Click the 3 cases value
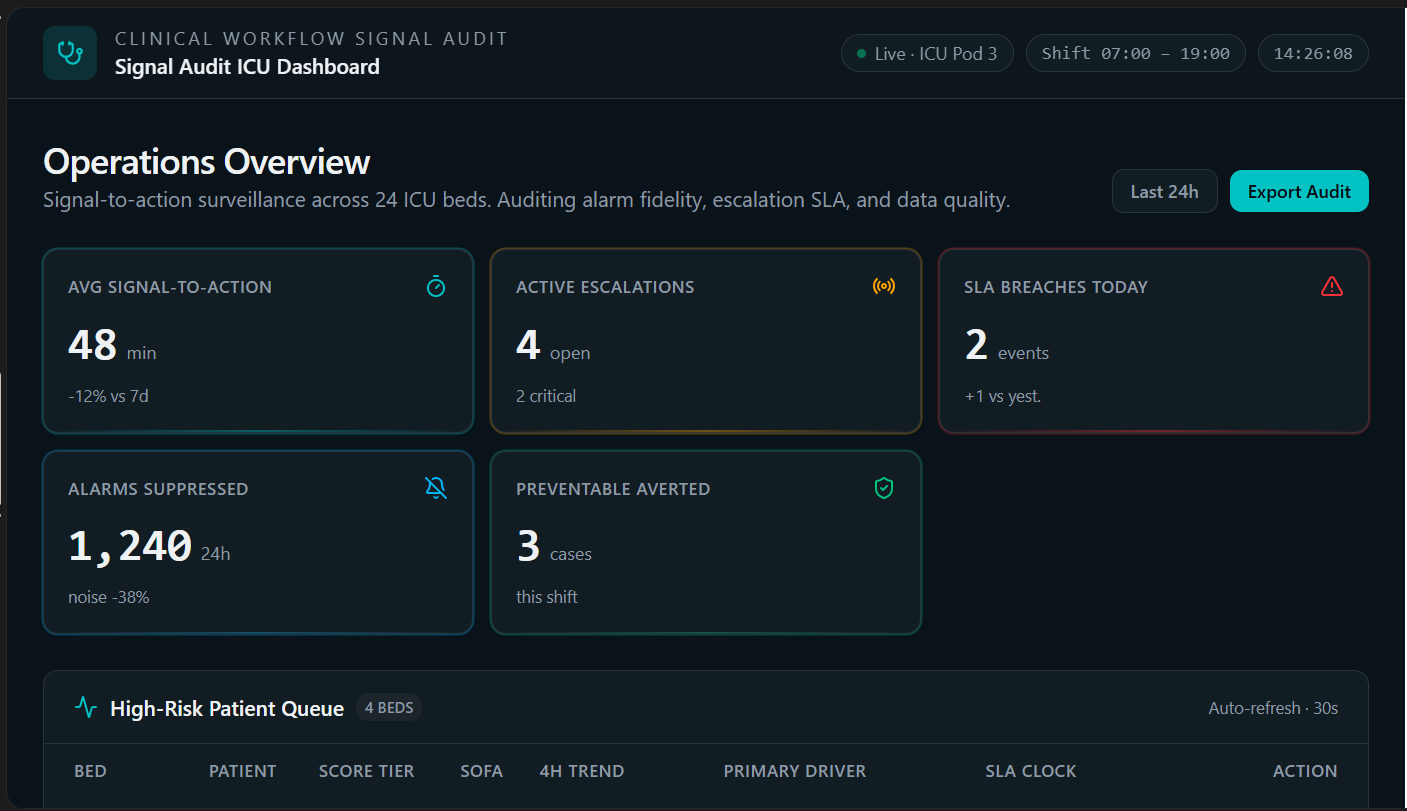 (x=554, y=548)
